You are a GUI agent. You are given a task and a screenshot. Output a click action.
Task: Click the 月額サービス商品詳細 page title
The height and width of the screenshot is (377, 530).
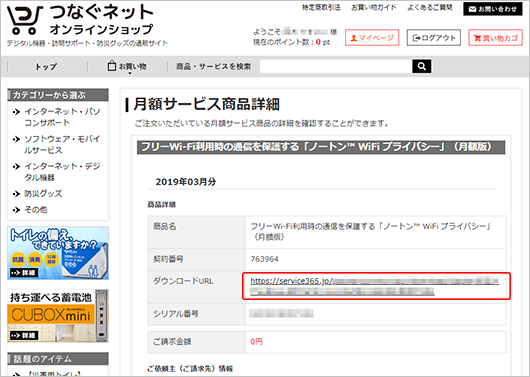[207, 104]
